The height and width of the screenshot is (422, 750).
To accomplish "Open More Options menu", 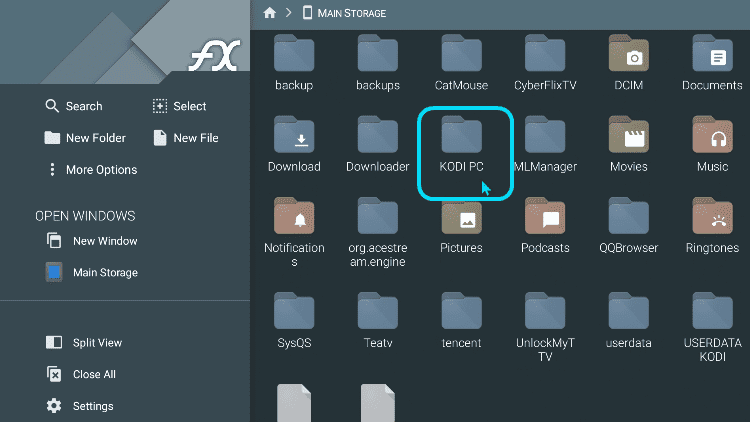I will (x=92, y=169).
